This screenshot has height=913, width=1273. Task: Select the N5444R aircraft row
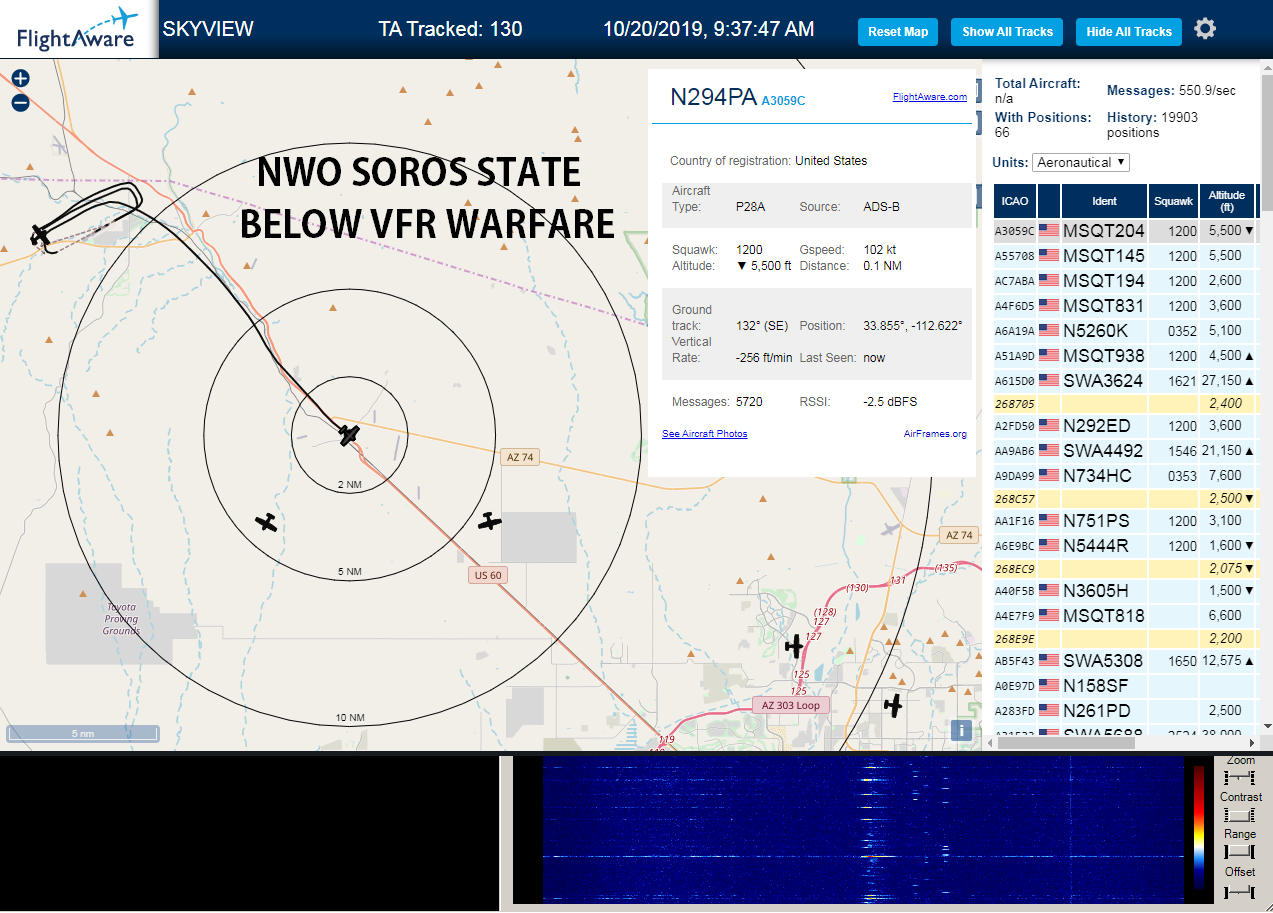[1125, 546]
